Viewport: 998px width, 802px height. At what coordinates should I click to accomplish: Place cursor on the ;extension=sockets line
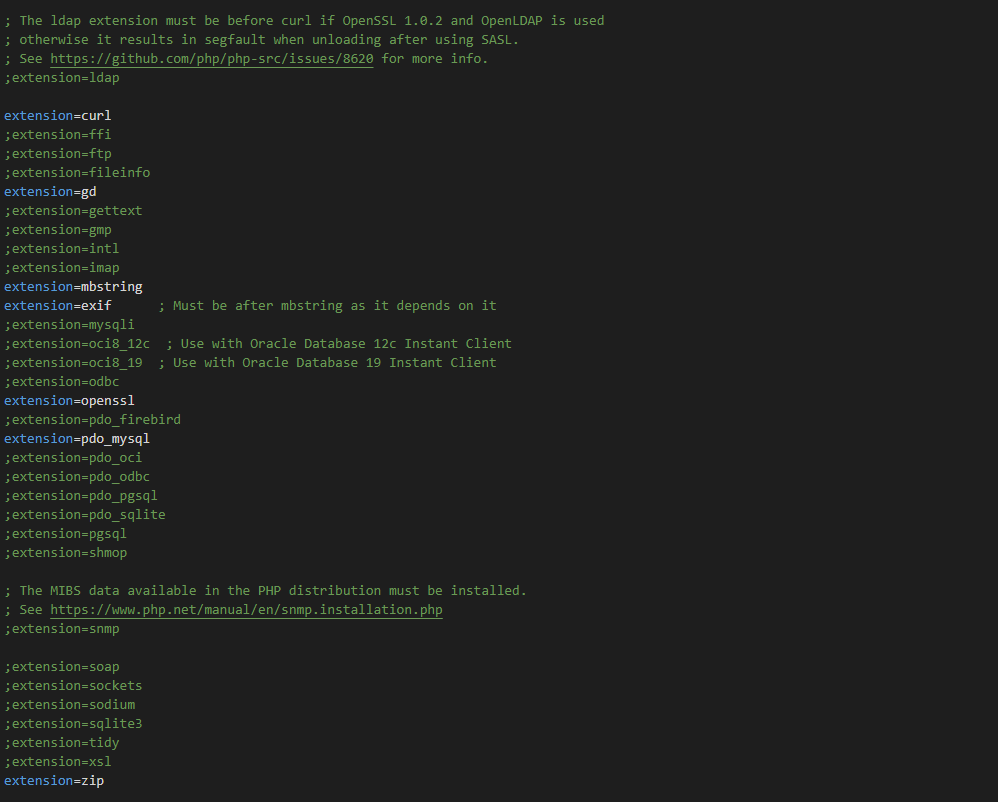(73, 686)
